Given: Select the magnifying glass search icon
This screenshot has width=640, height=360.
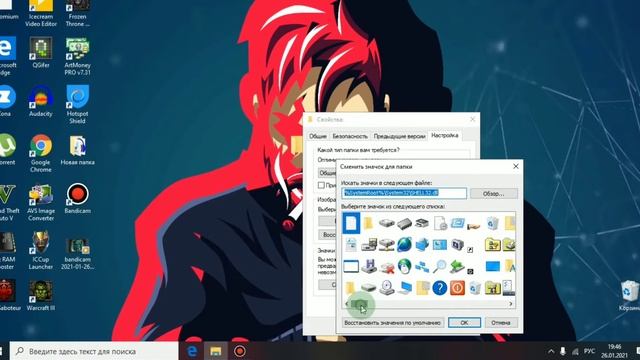Looking at the screenshot, I should [x=440, y=266].
